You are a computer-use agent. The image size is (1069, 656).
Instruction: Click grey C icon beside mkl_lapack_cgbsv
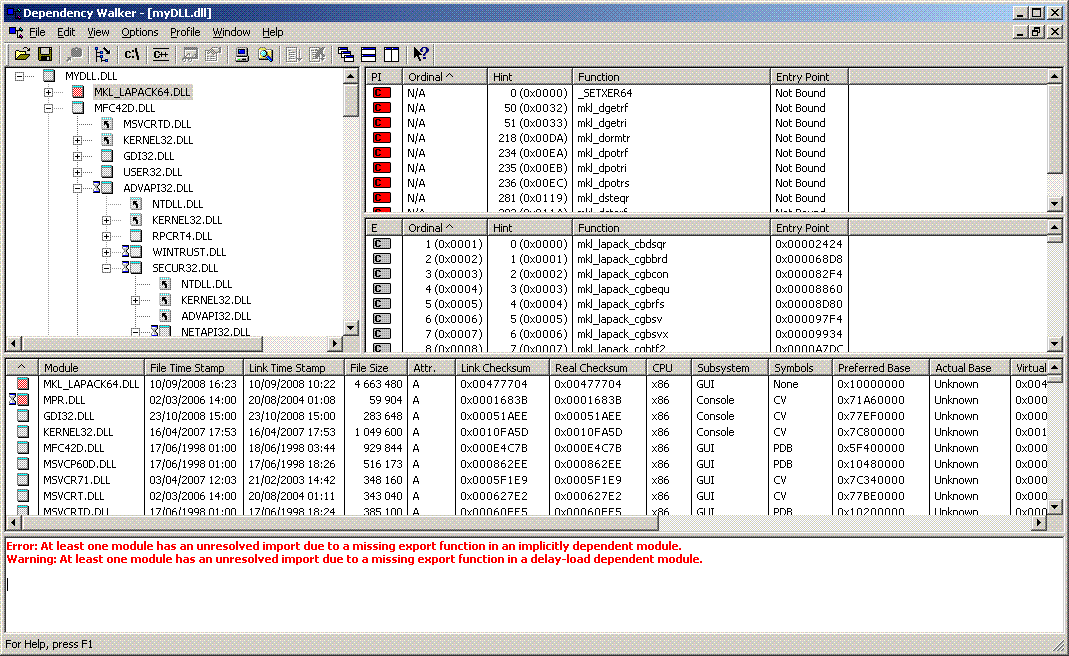[x=382, y=318]
